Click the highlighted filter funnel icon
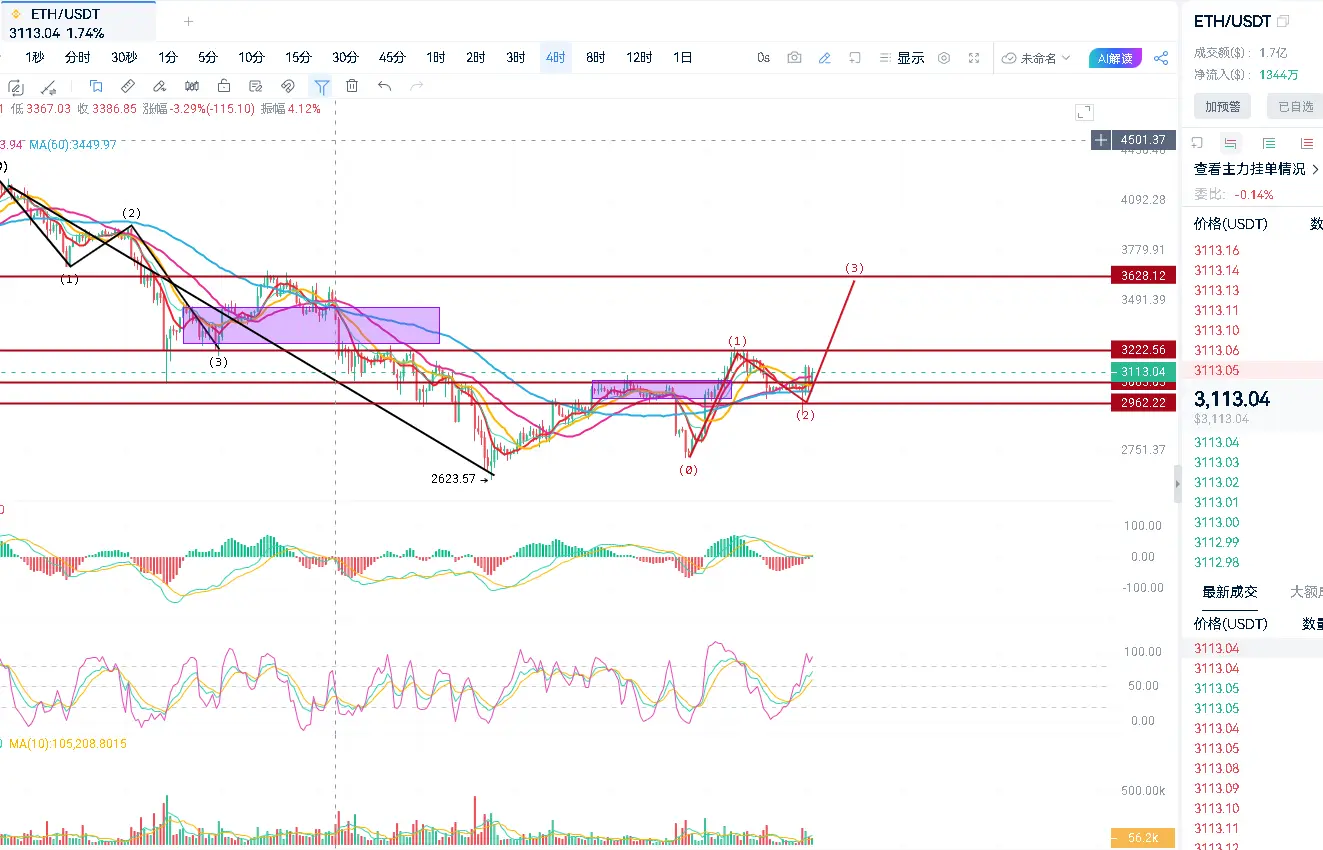This screenshot has height=850, width=1323. pos(321,86)
